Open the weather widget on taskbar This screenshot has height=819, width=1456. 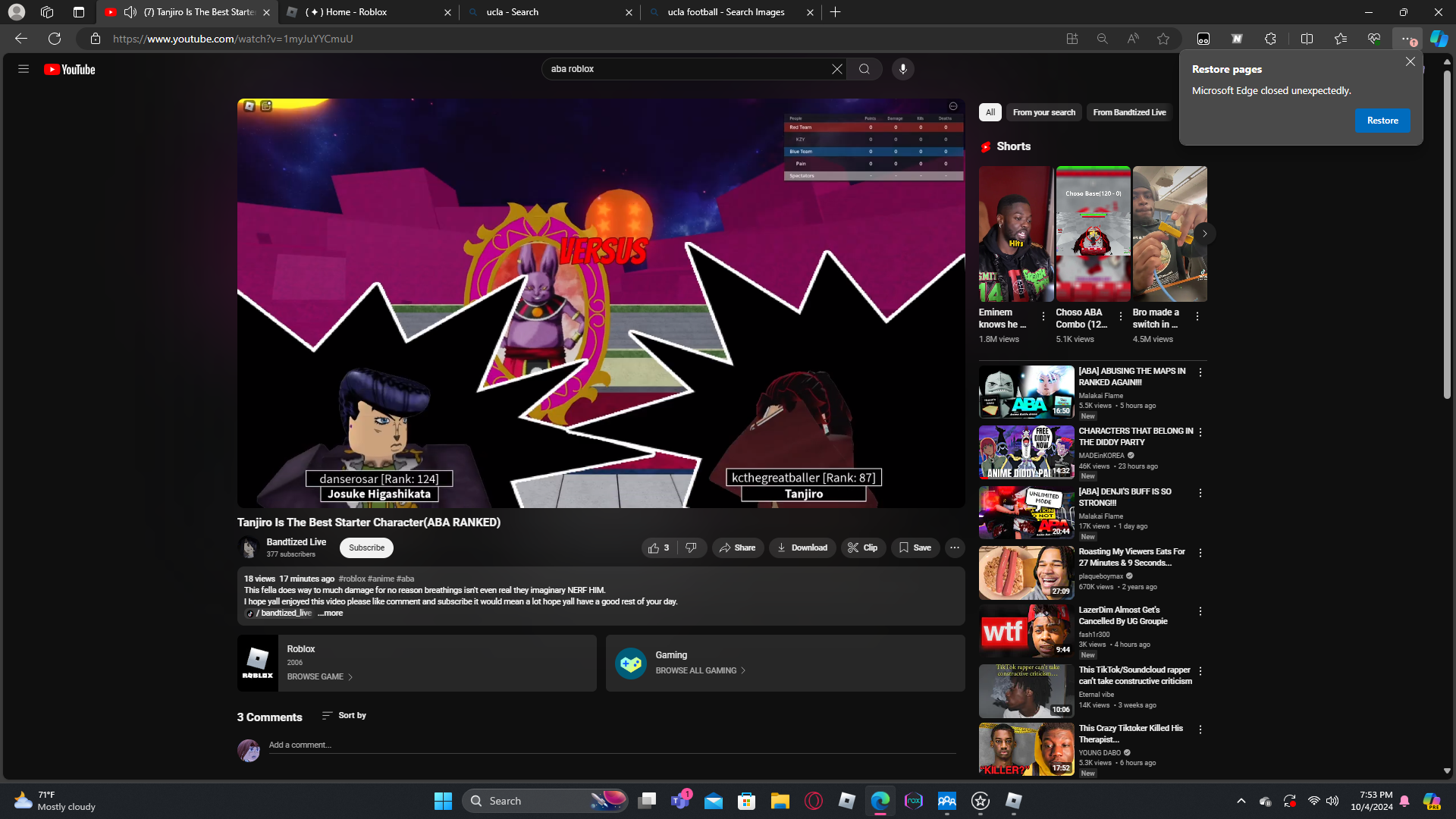tap(55, 801)
